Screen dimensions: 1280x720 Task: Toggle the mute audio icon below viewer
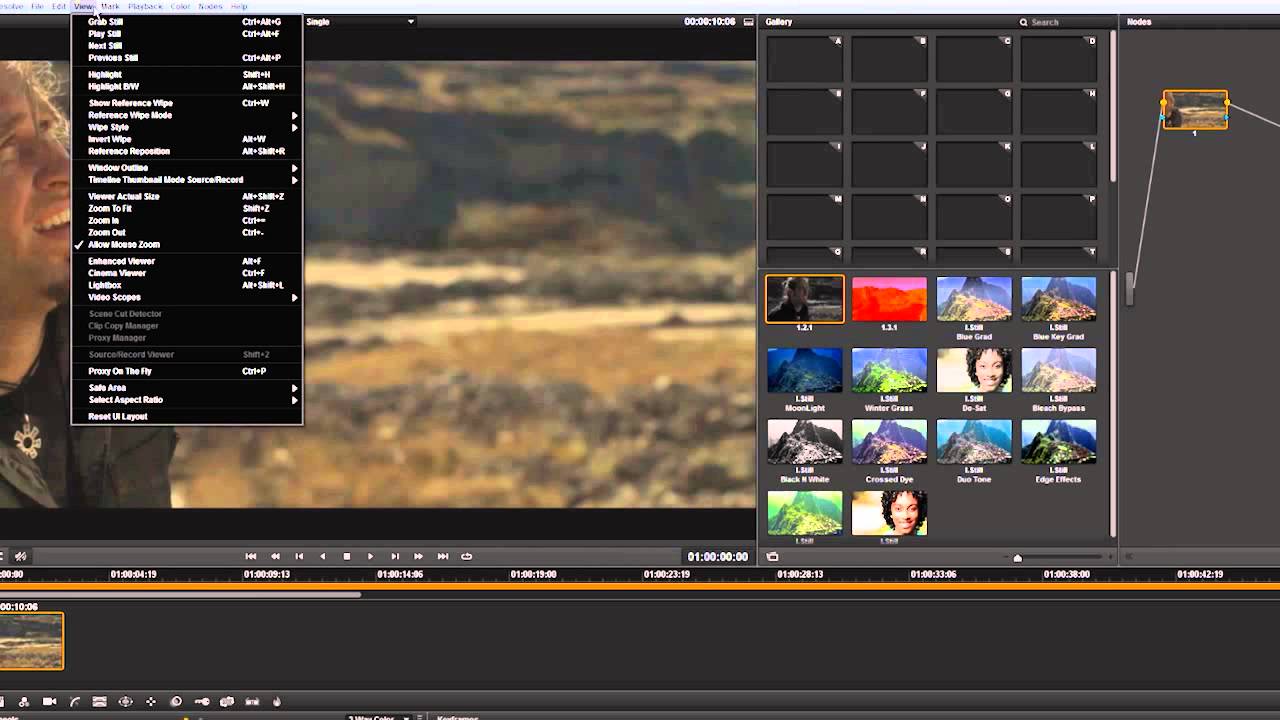tap(20, 556)
